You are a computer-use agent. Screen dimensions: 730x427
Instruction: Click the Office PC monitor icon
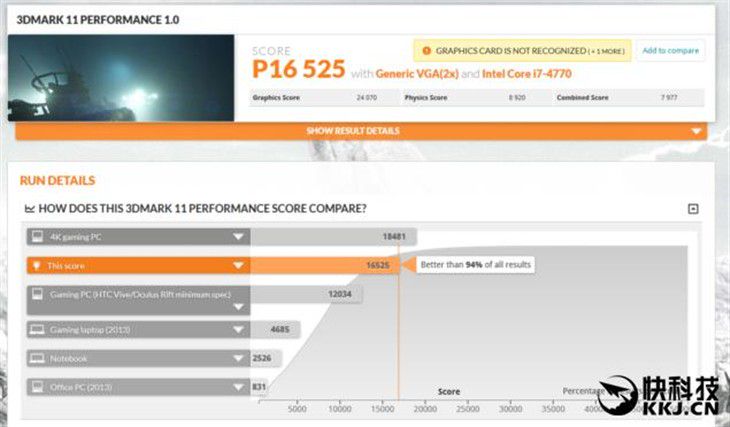(37, 387)
